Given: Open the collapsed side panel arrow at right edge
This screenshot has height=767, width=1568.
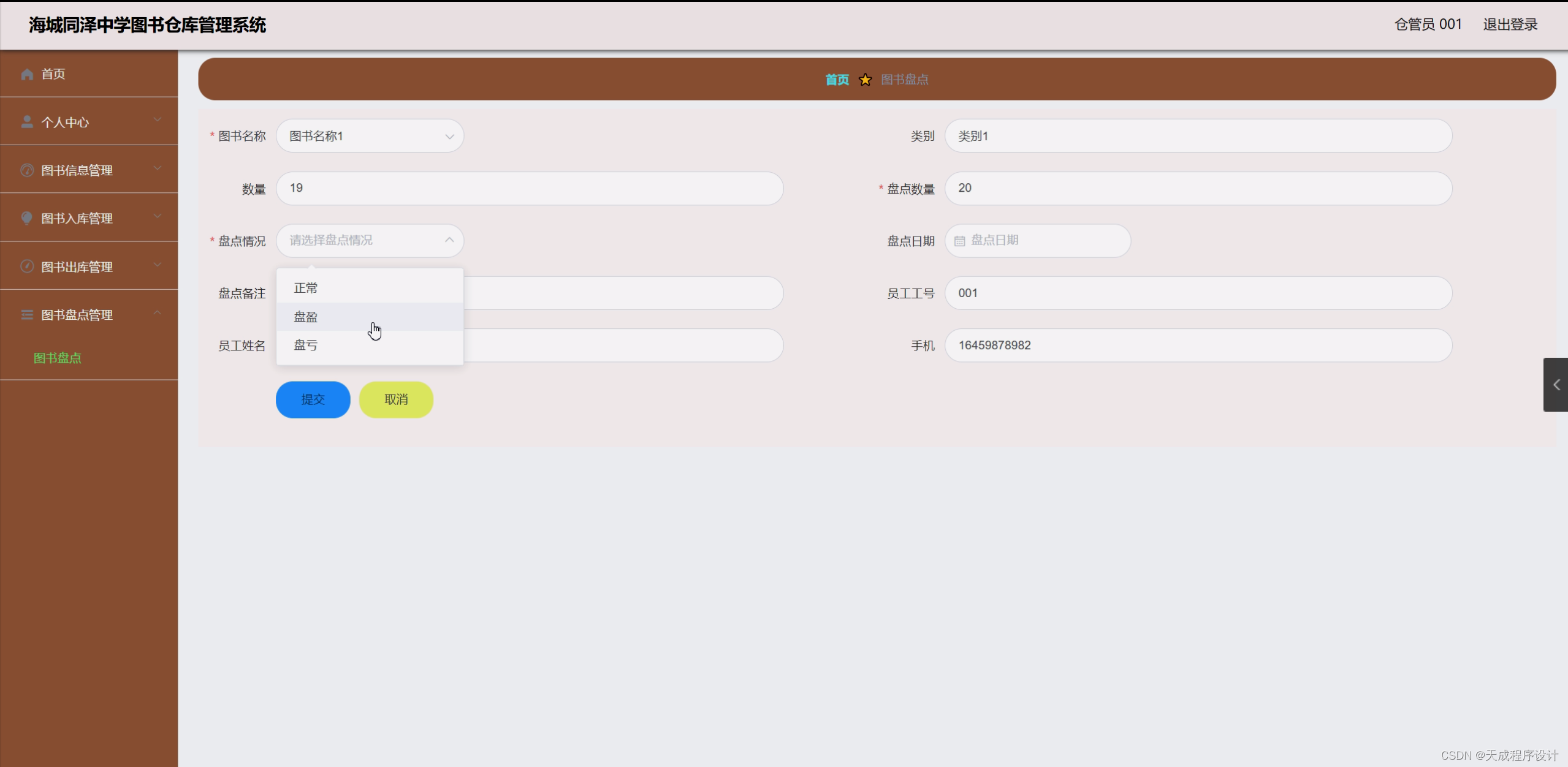Looking at the screenshot, I should [x=1556, y=385].
